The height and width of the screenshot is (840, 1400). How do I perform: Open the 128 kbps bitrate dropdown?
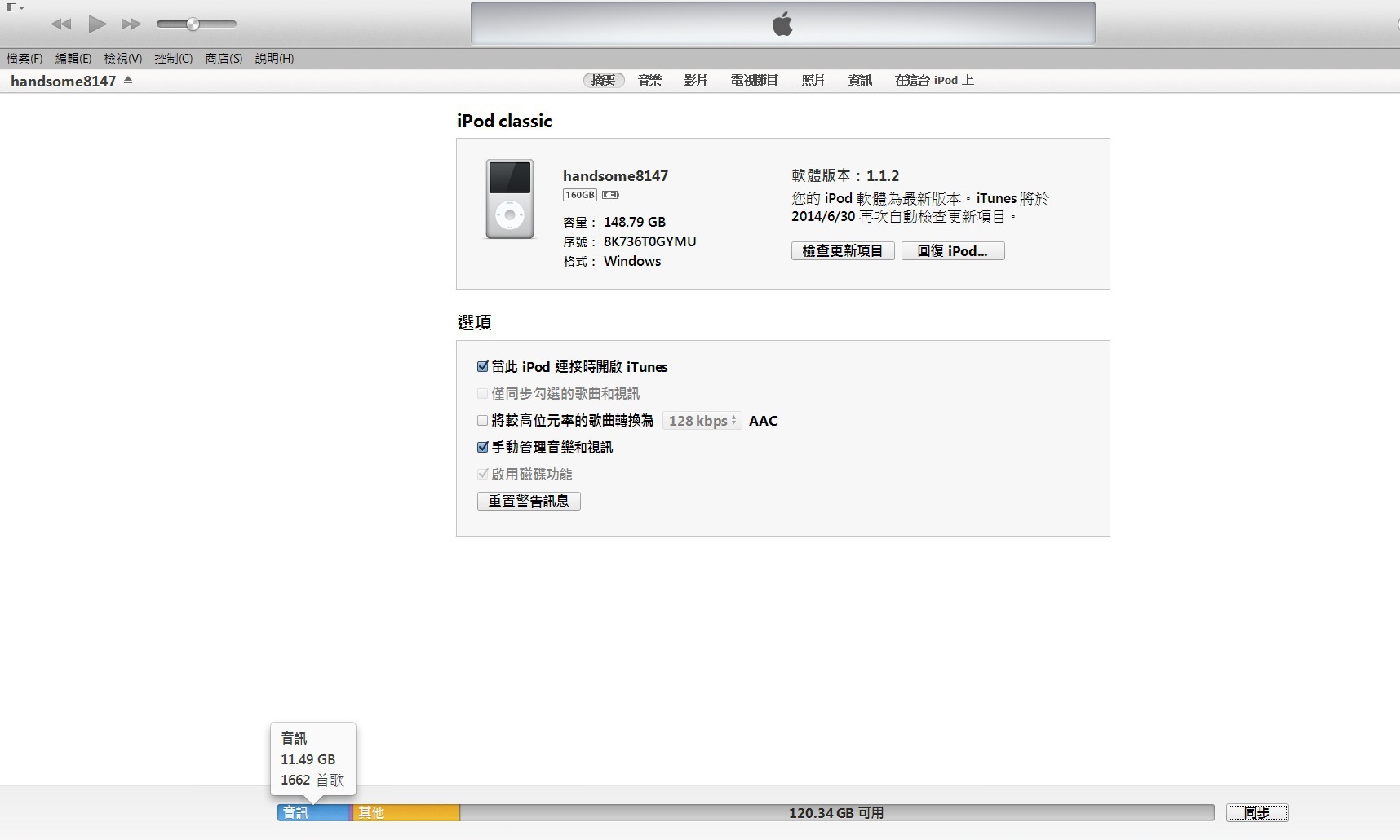click(x=702, y=421)
